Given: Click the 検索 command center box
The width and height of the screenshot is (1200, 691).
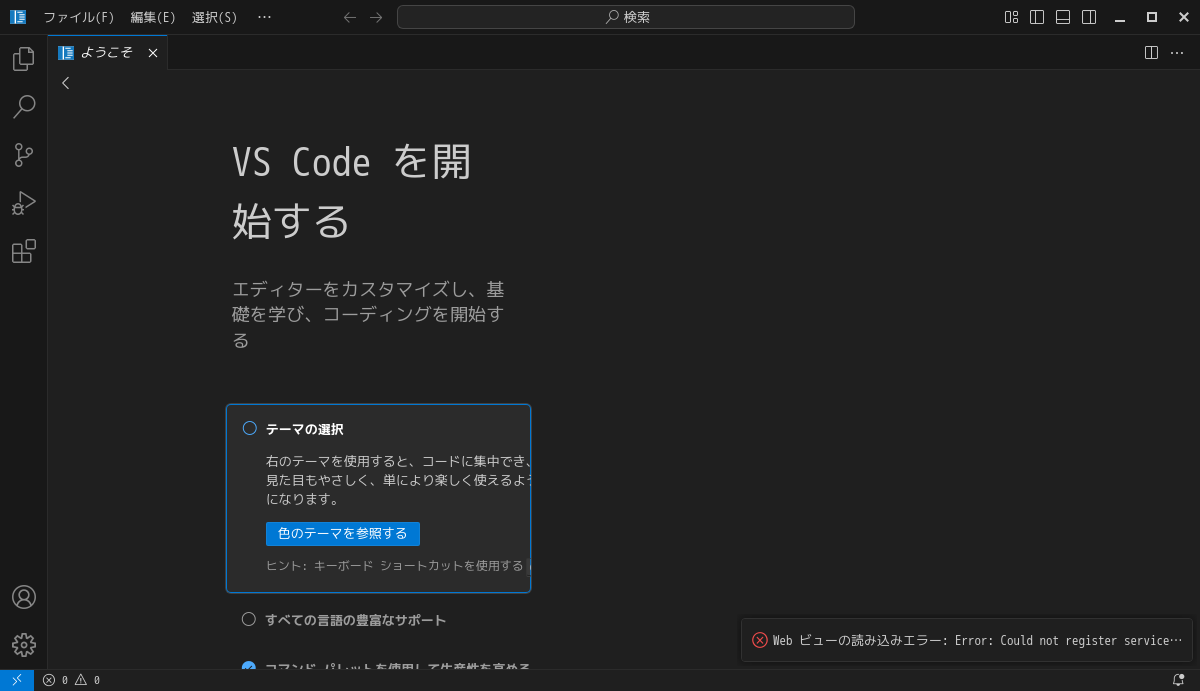Looking at the screenshot, I should [x=626, y=17].
